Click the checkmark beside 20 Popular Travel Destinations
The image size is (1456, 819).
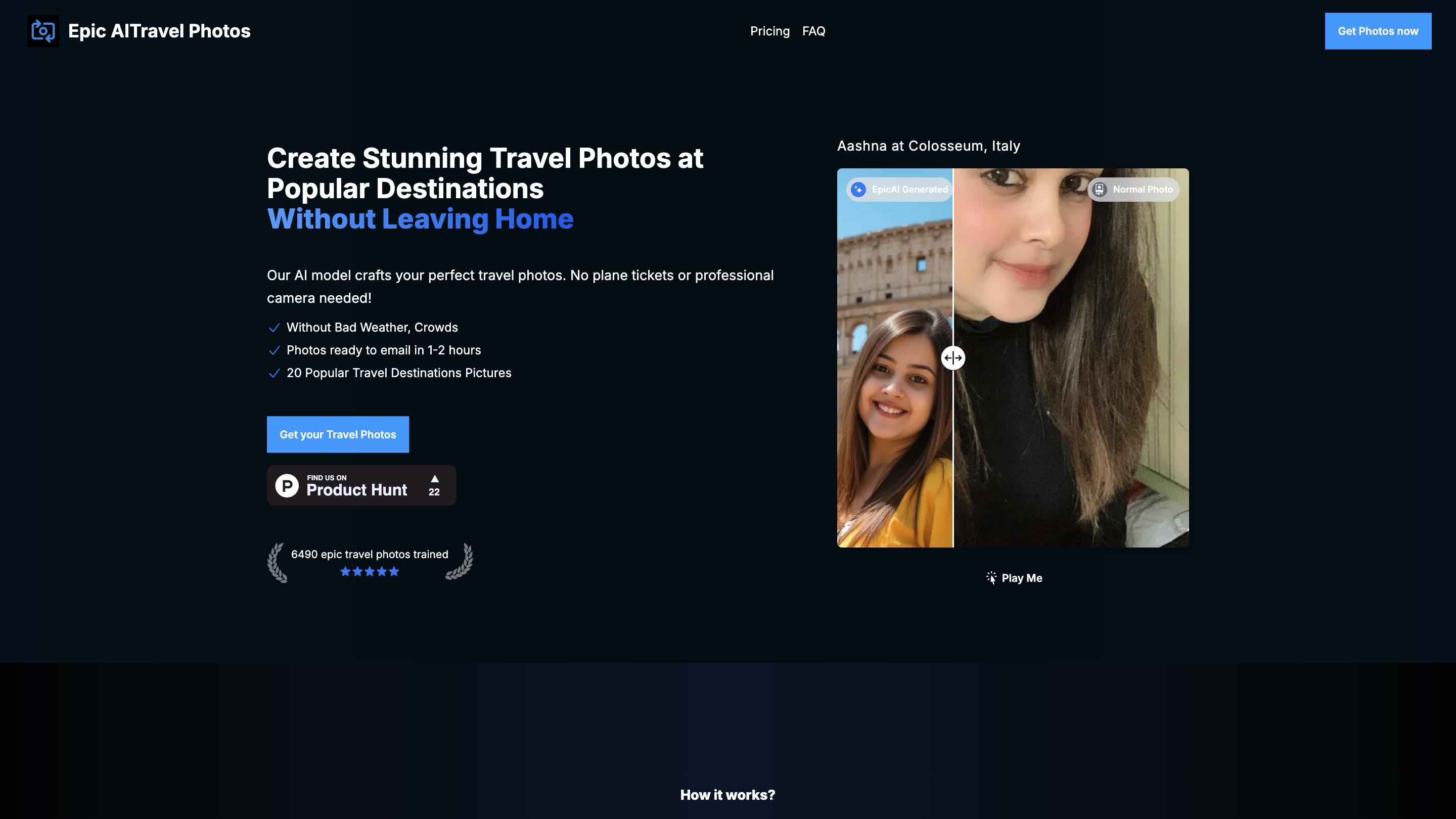pos(275,373)
